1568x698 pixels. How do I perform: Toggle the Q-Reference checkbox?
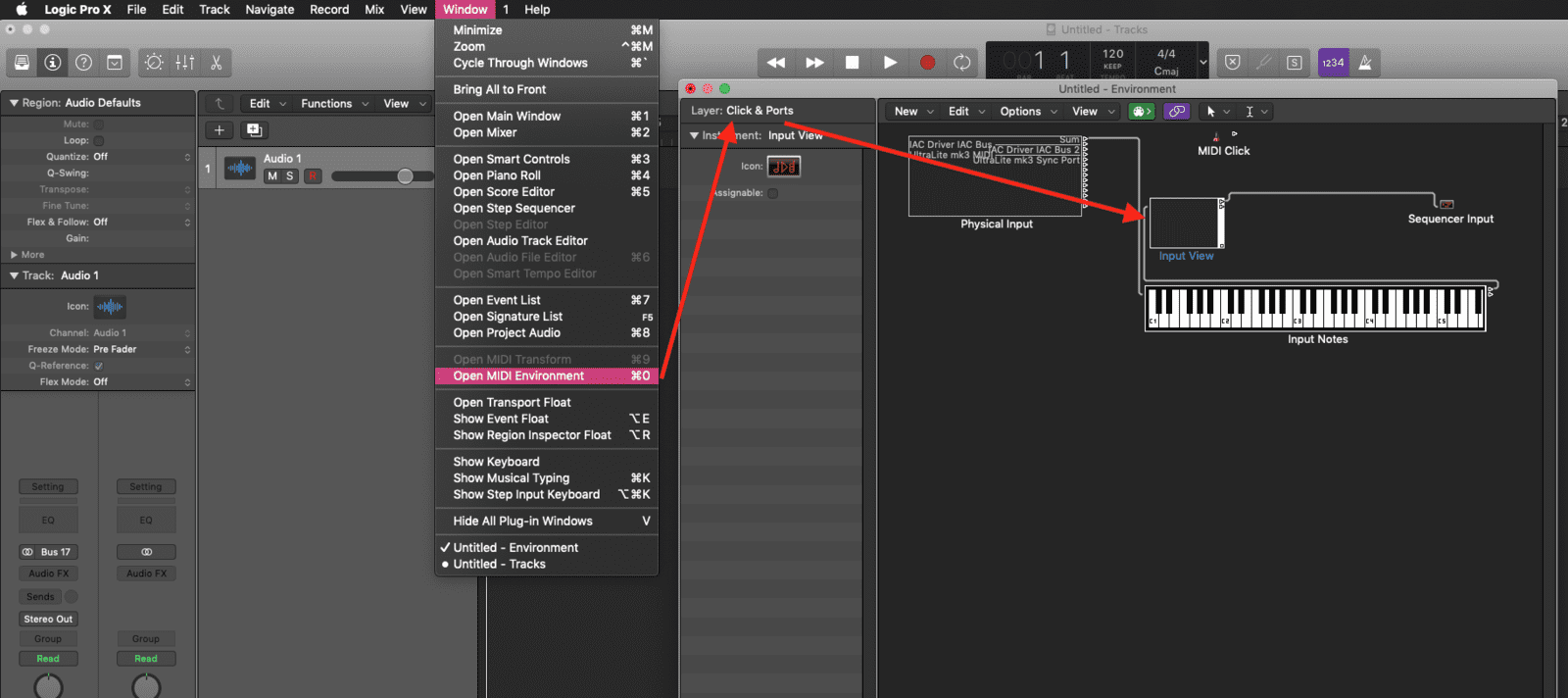point(99,366)
